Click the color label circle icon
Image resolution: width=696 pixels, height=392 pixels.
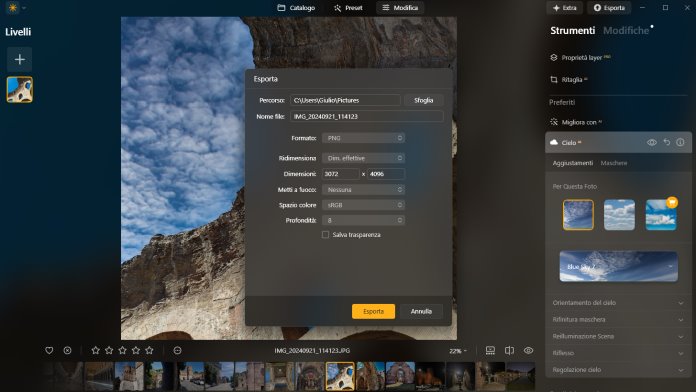(x=178, y=351)
